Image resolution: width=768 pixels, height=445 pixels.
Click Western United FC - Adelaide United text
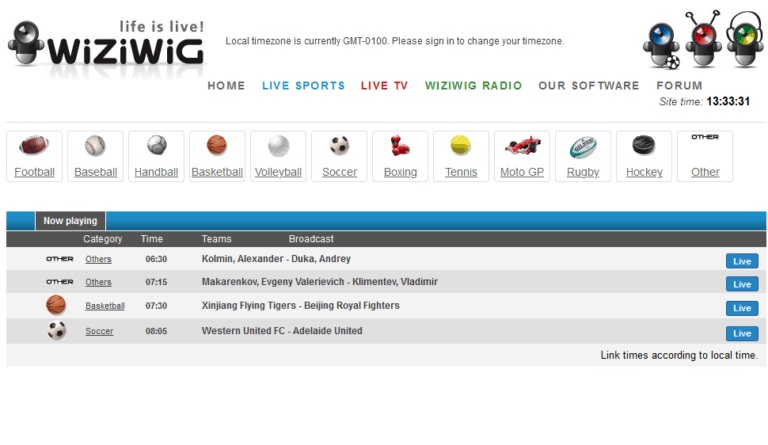[x=282, y=330]
